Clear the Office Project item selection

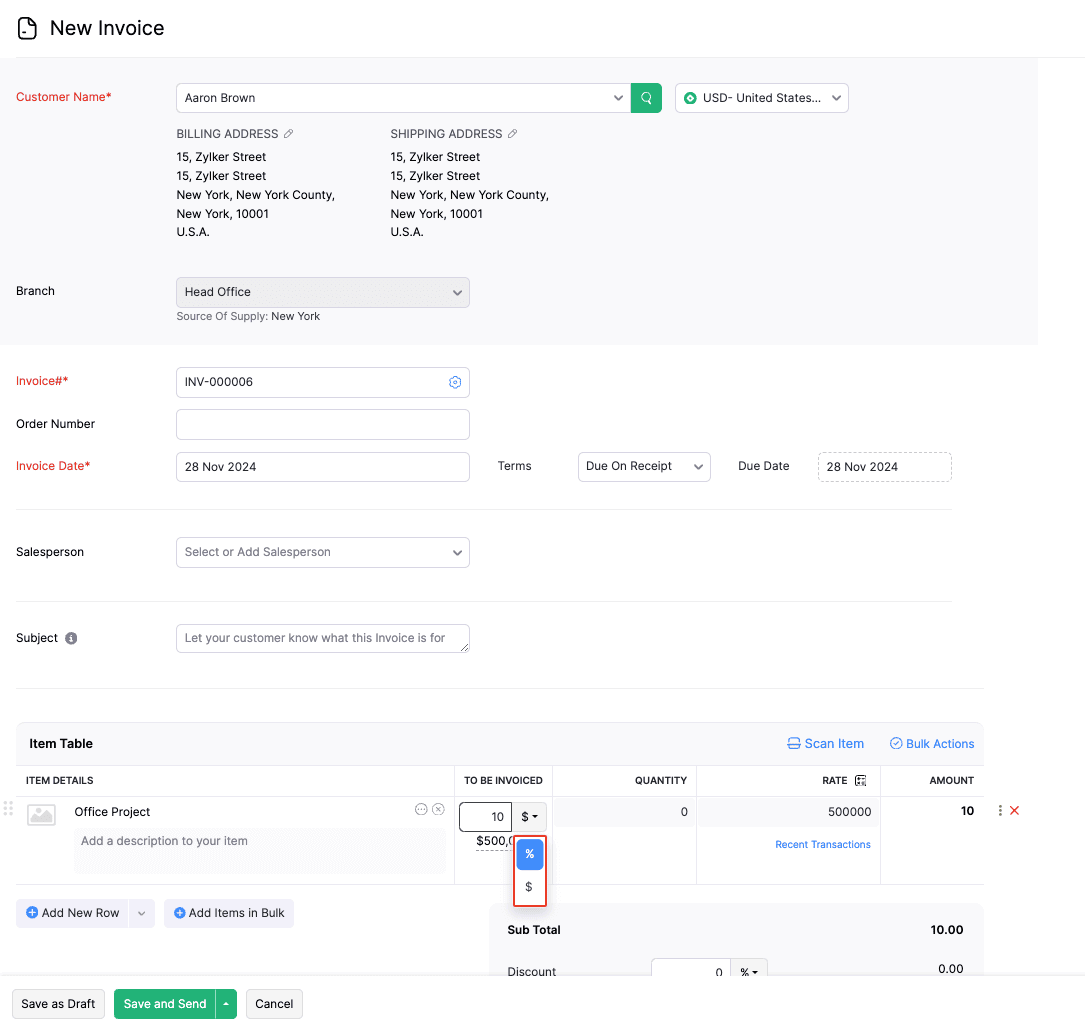[438, 809]
